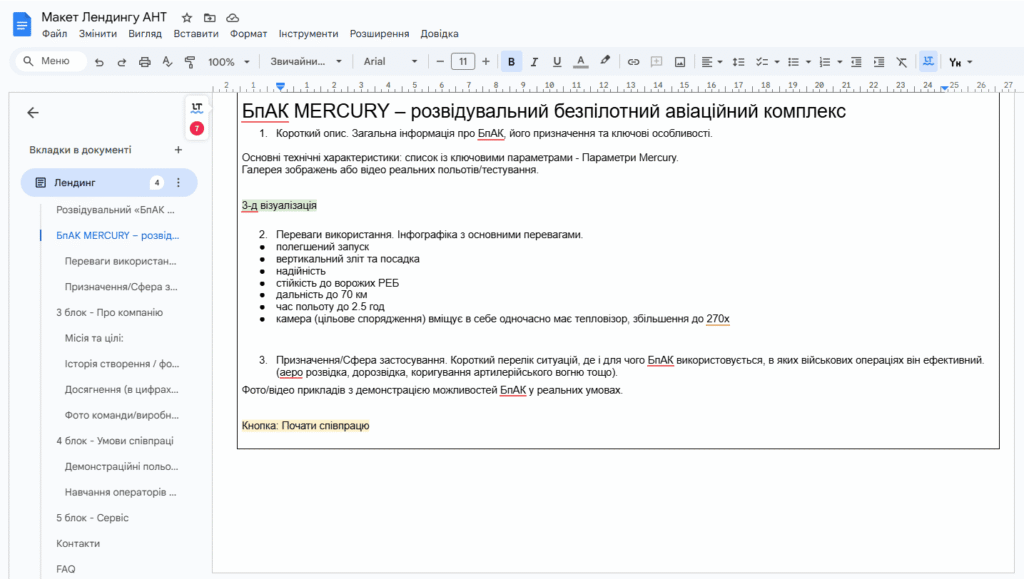Insert a link with chain icon
Image resolution: width=1024 pixels, height=579 pixels.
(x=633, y=62)
